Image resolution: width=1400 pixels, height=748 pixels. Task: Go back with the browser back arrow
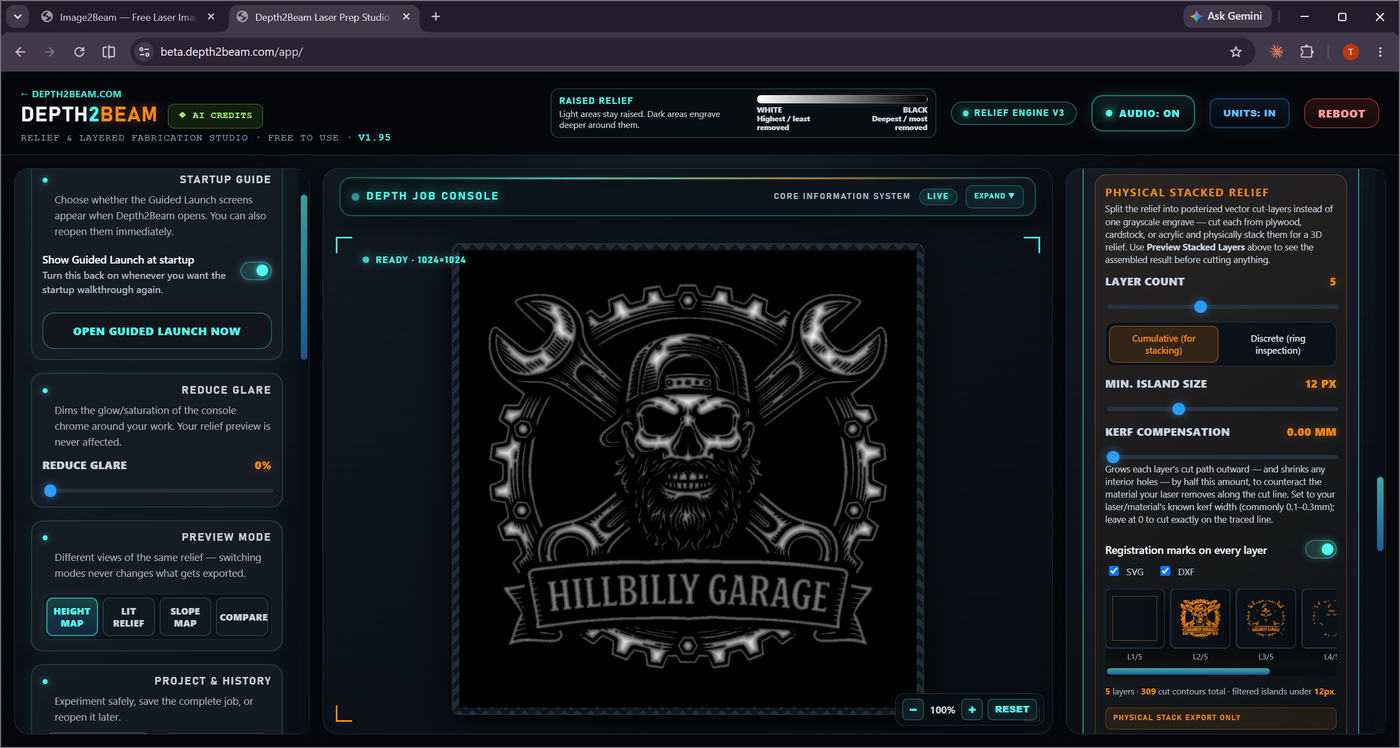pyautogui.click(x=20, y=52)
